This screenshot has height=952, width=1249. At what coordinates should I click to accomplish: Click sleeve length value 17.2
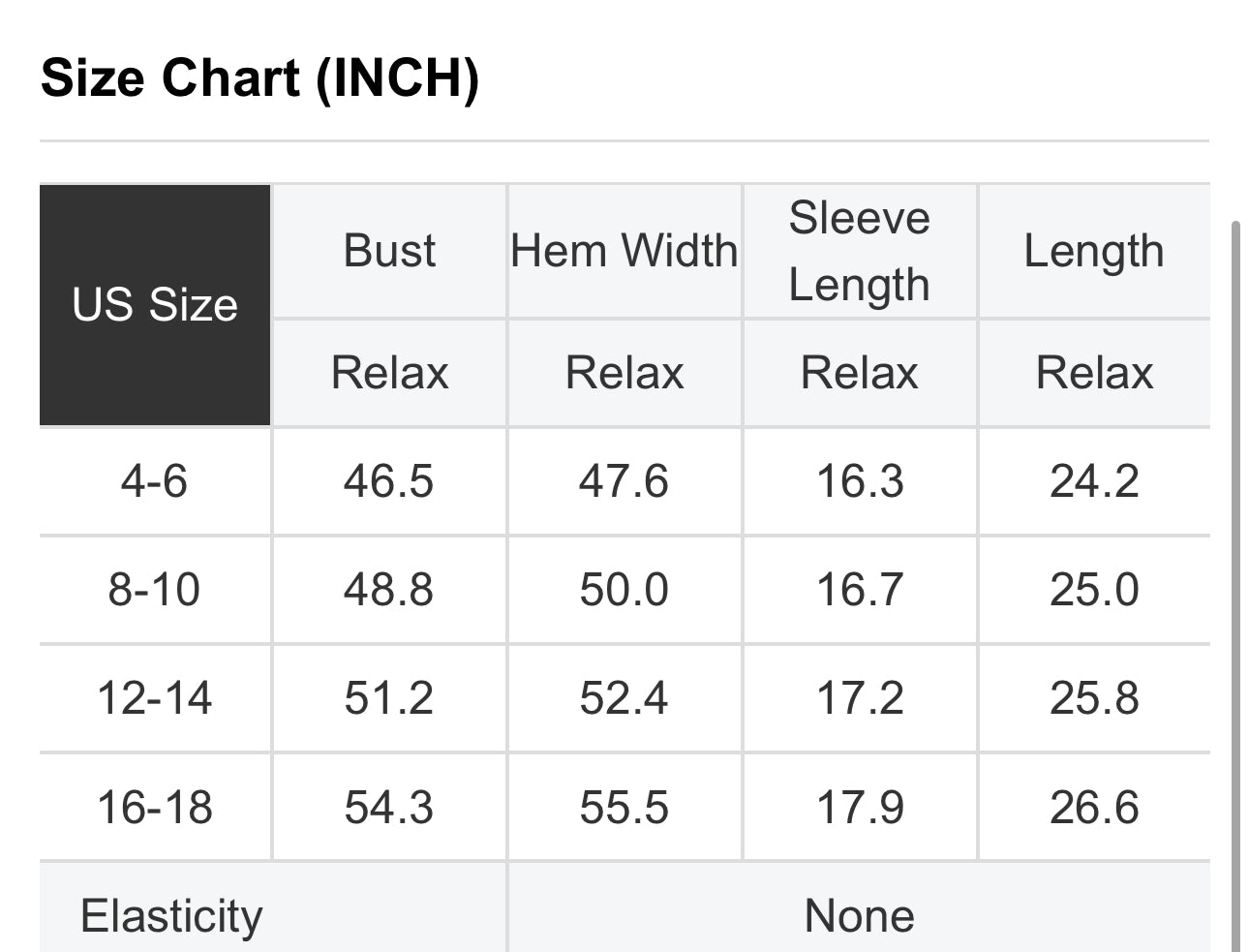[x=860, y=698]
